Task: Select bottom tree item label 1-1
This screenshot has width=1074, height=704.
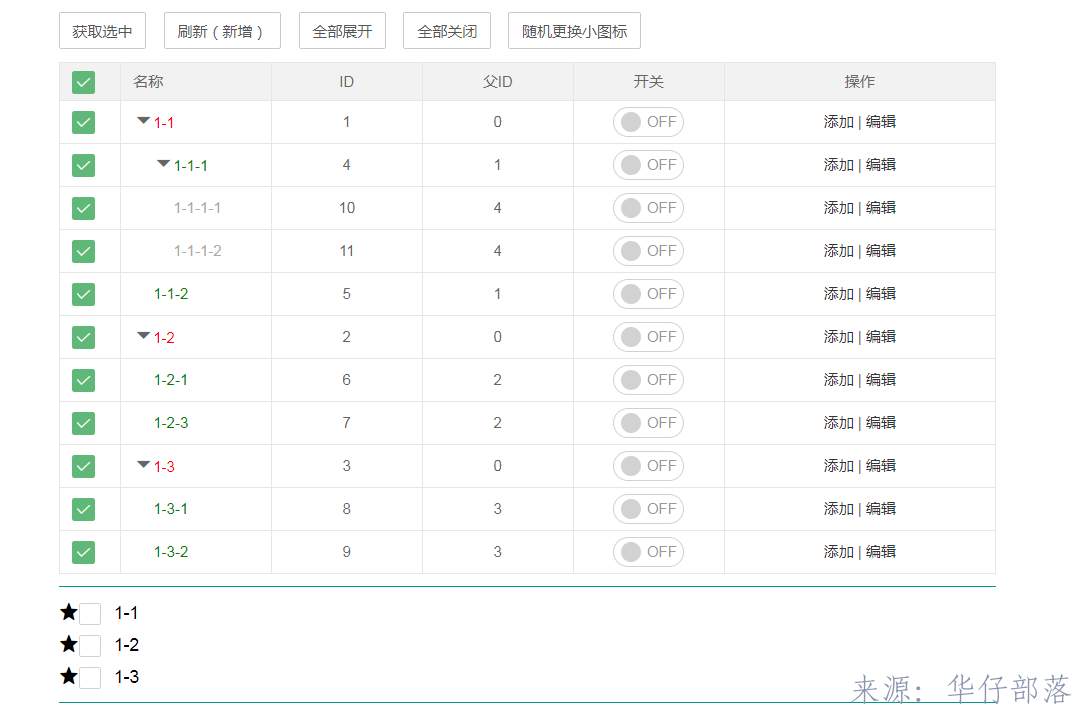Action: [x=127, y=613]
